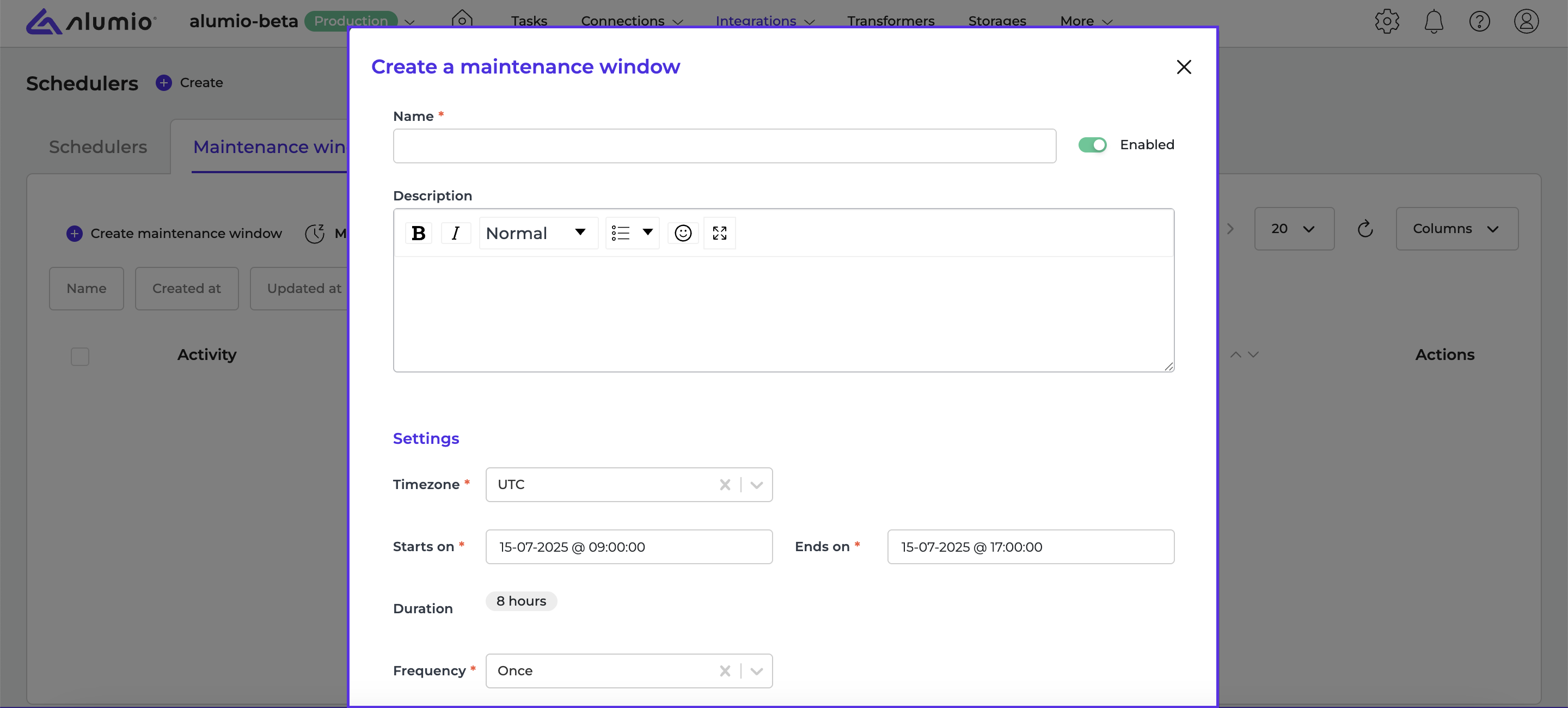
Task: Click the description resize handle
Action: pos(1169,366)
